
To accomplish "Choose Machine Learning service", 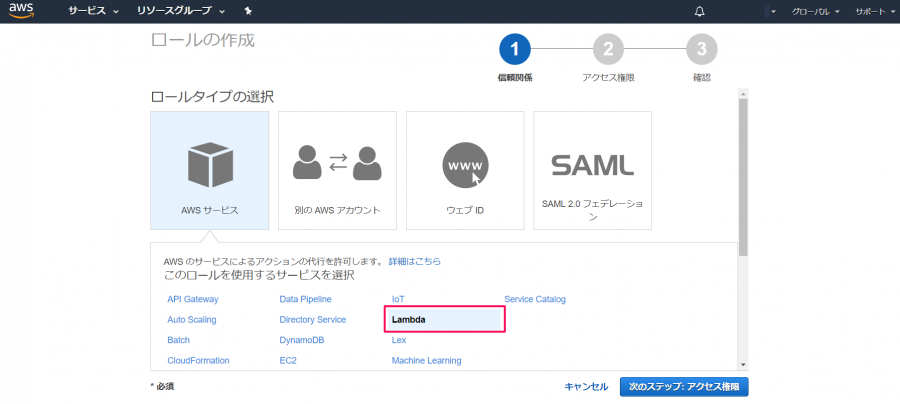I will point(426,360).
